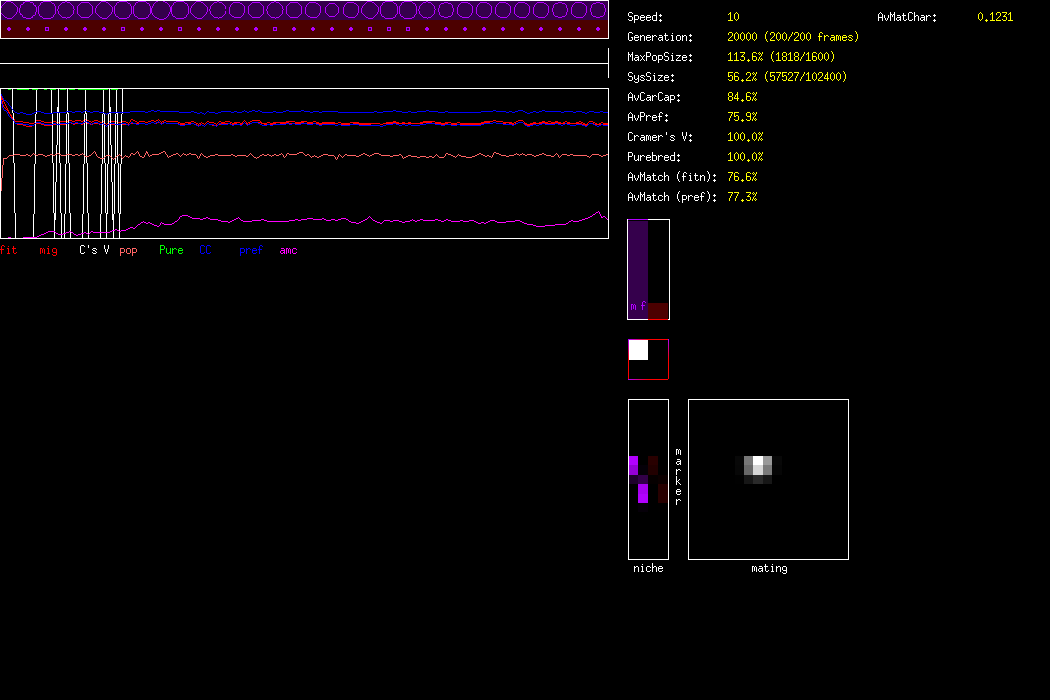
Task: Click the red 'fit' legend label
Action: [x=9, y=250]
